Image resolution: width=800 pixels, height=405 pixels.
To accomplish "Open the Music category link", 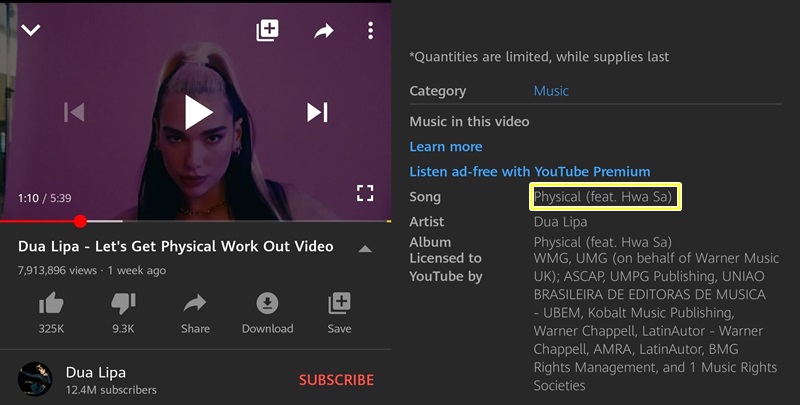I will click(x=551, y=91).
